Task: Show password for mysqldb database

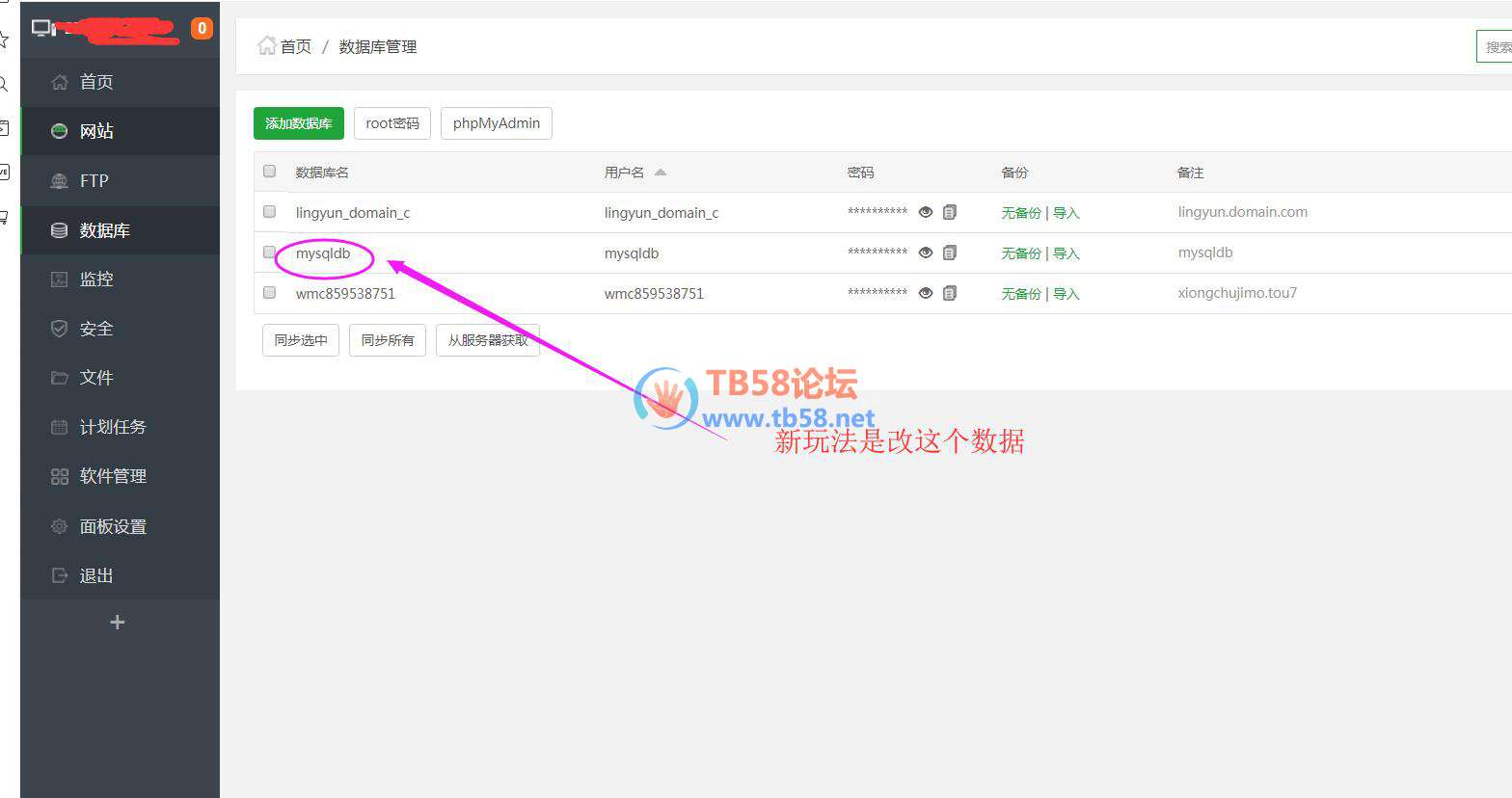Action: pyautogui.click(x=926, y=253)
